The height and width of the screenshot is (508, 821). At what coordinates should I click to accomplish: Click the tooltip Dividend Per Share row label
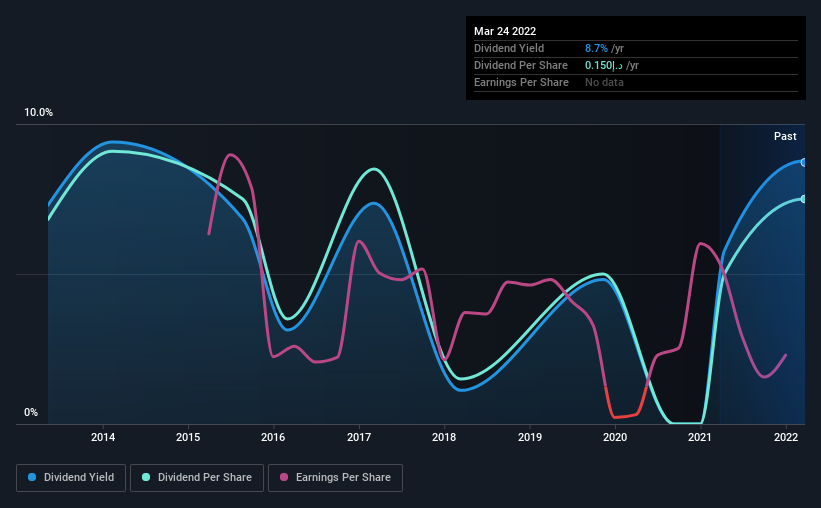click(x=520, y=65)
